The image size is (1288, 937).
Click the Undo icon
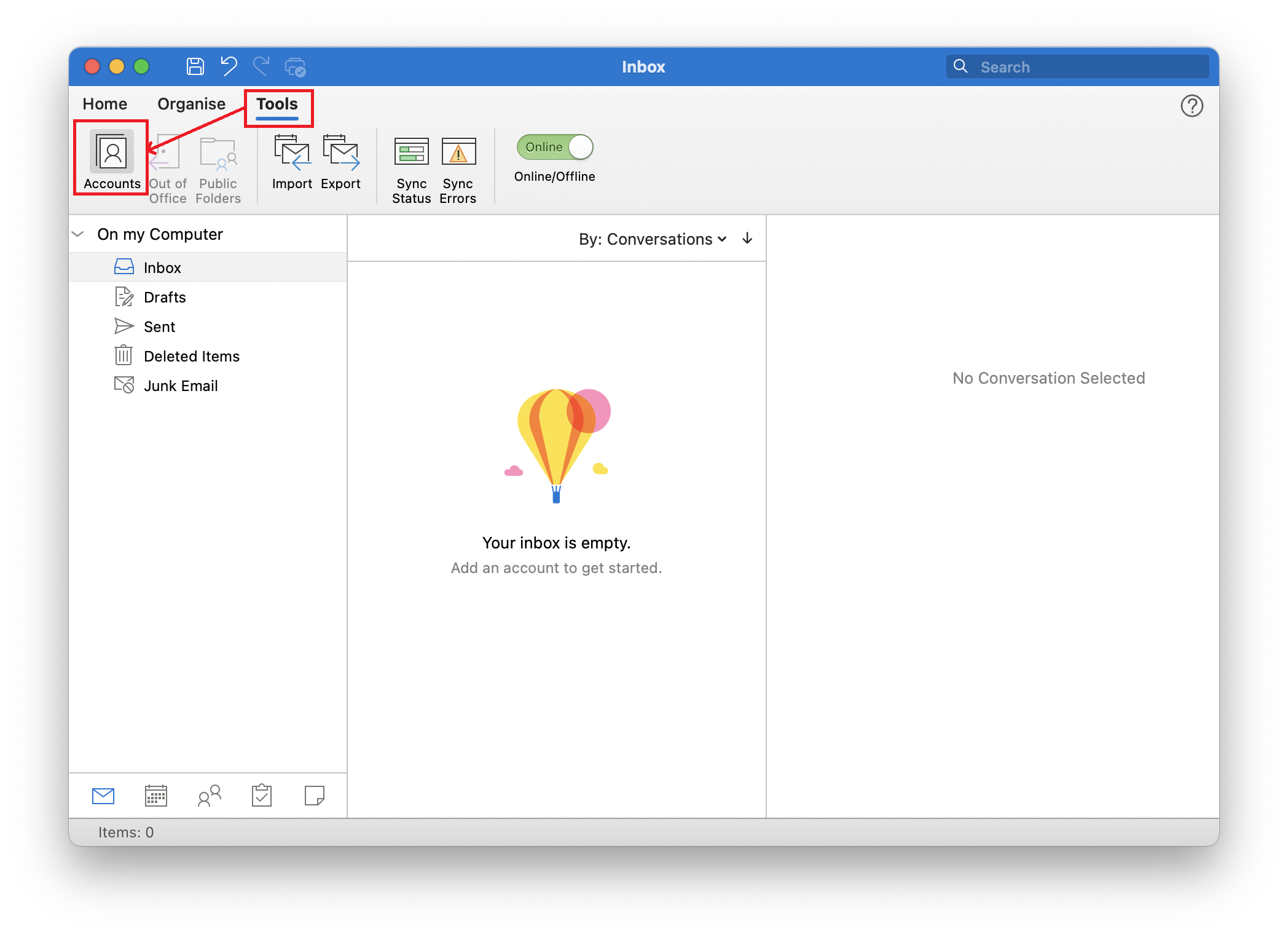point(228,66)
